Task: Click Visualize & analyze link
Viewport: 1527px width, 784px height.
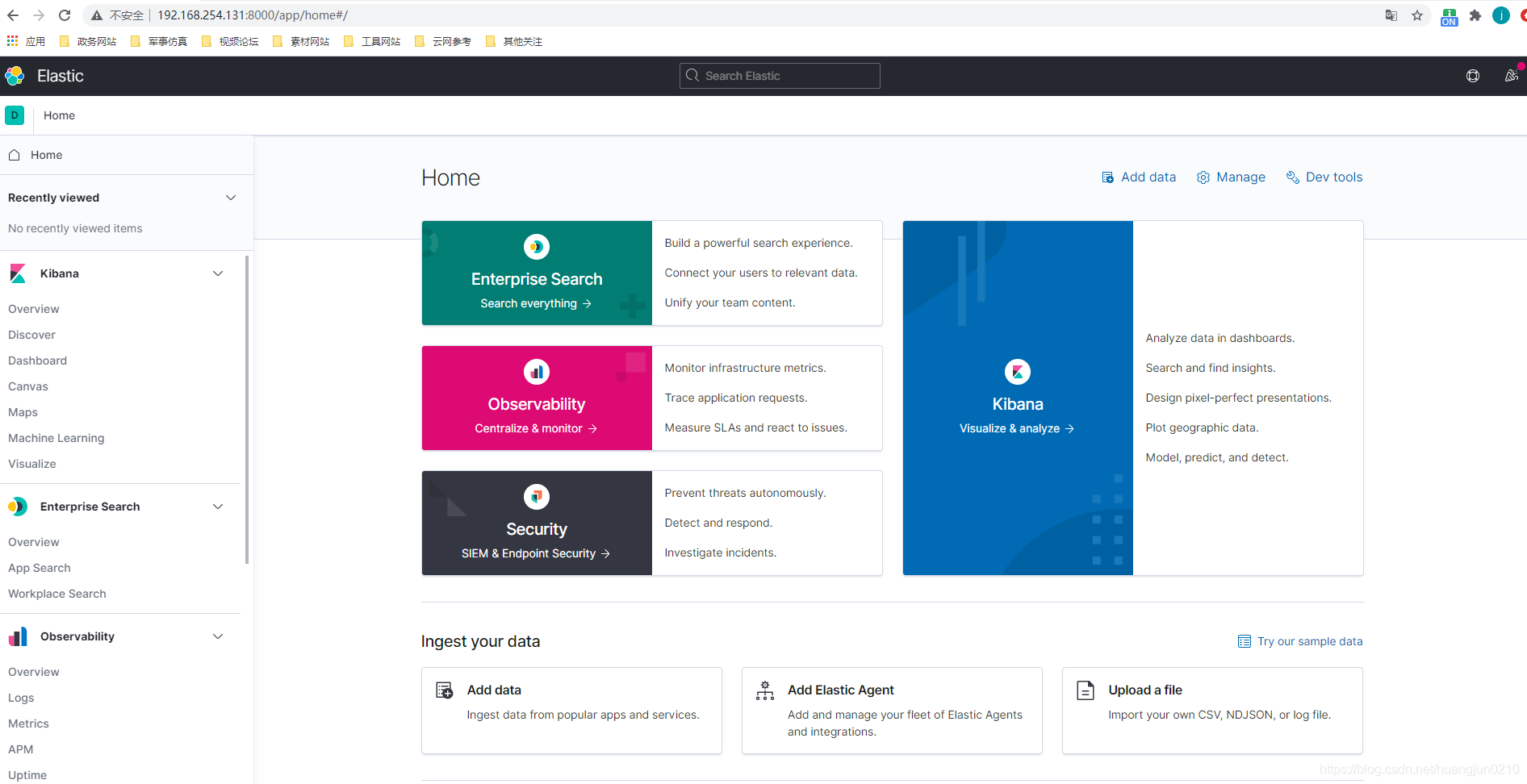Action: tap(1017, 428)
